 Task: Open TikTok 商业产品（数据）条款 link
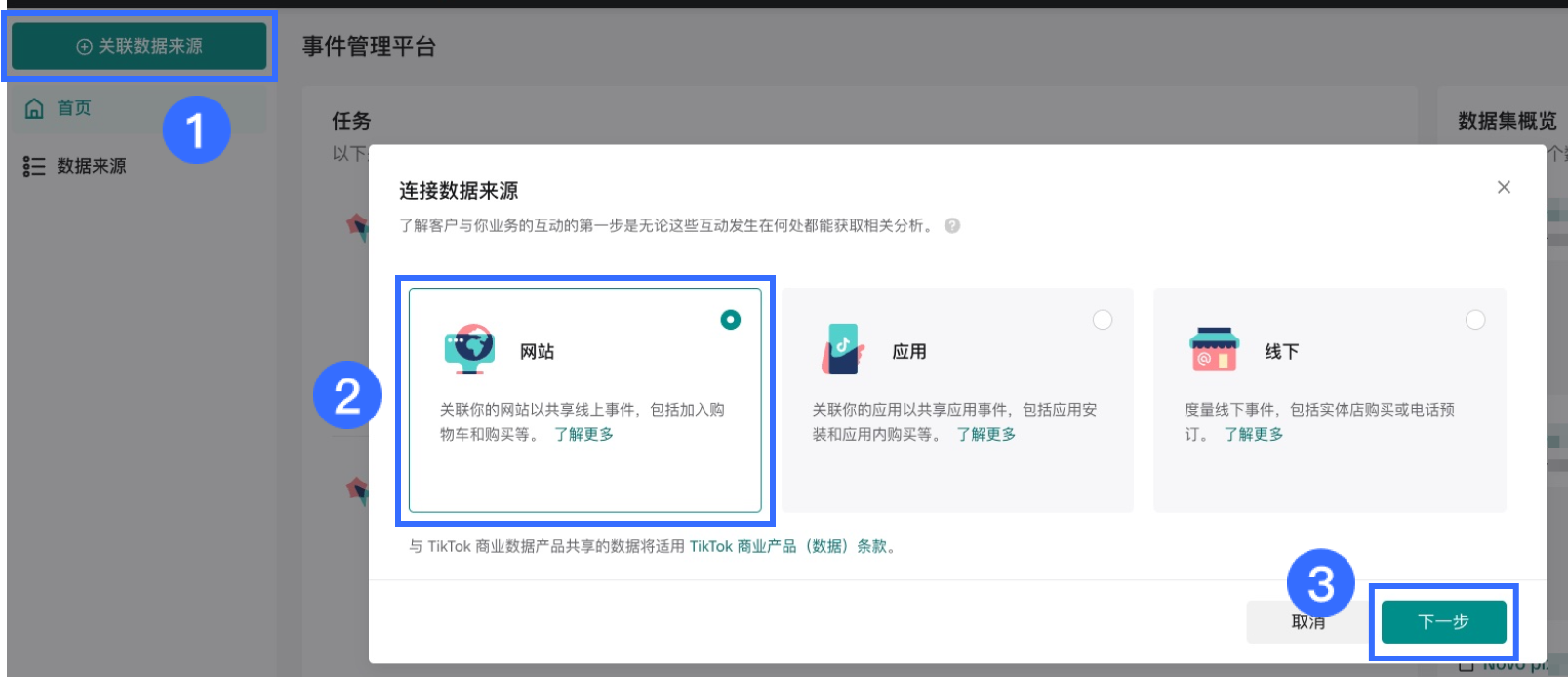(788, 546)
